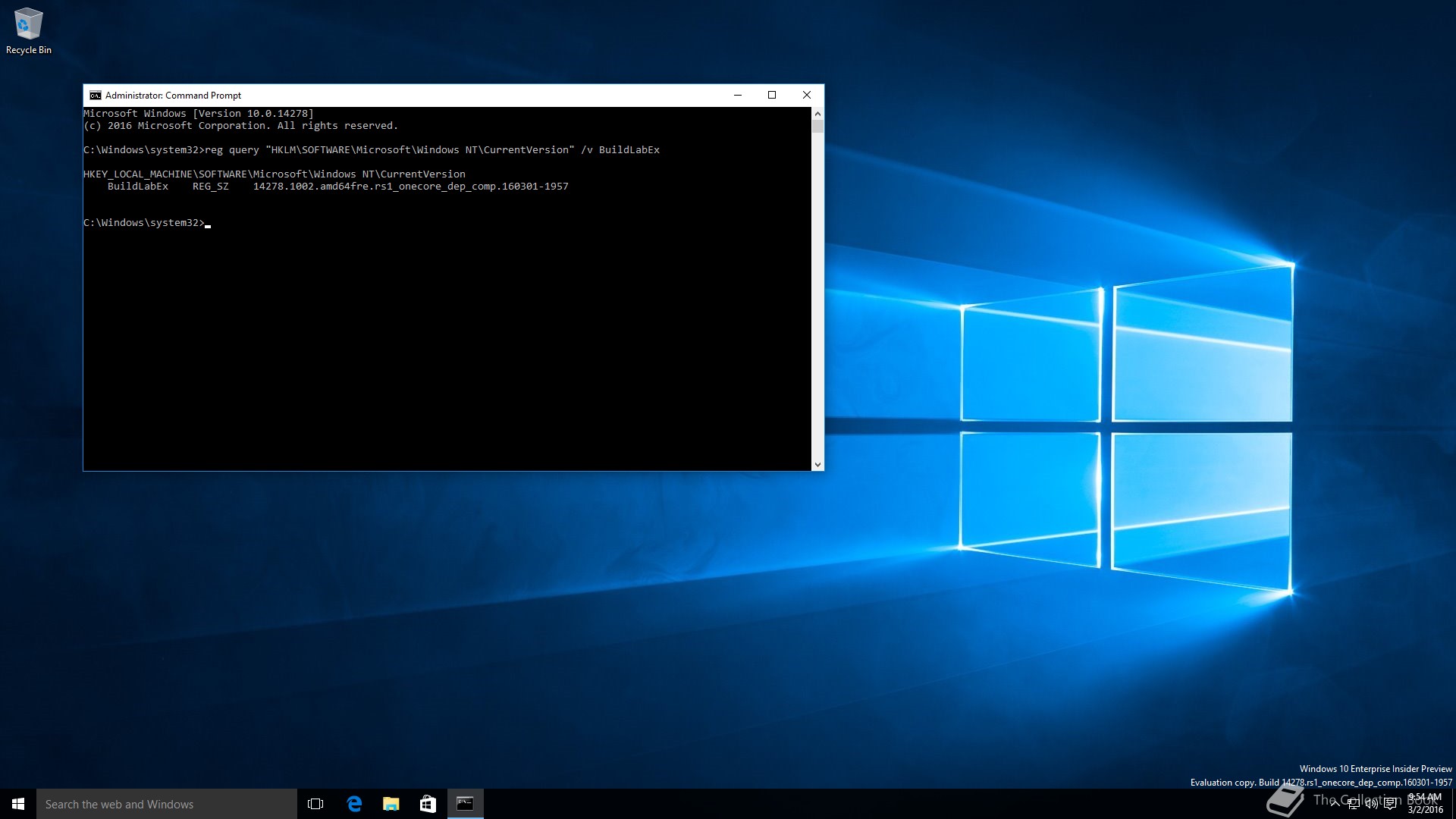This screenshot has width=1456, height=819.
Task: Click the console vertical scrollbar thumb
Action: [x=817, y=126]
